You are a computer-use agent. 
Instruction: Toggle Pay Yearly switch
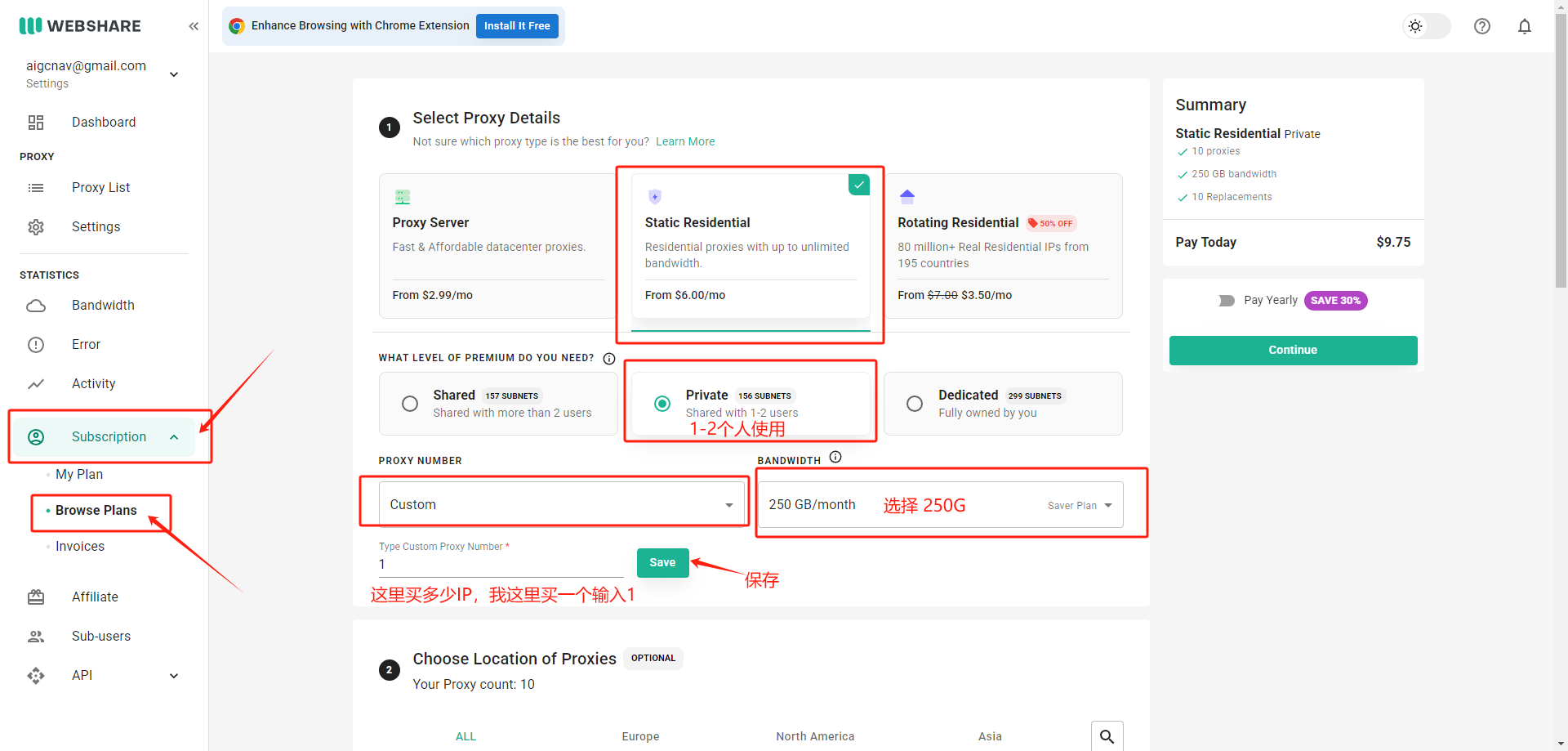point(1227,301)
